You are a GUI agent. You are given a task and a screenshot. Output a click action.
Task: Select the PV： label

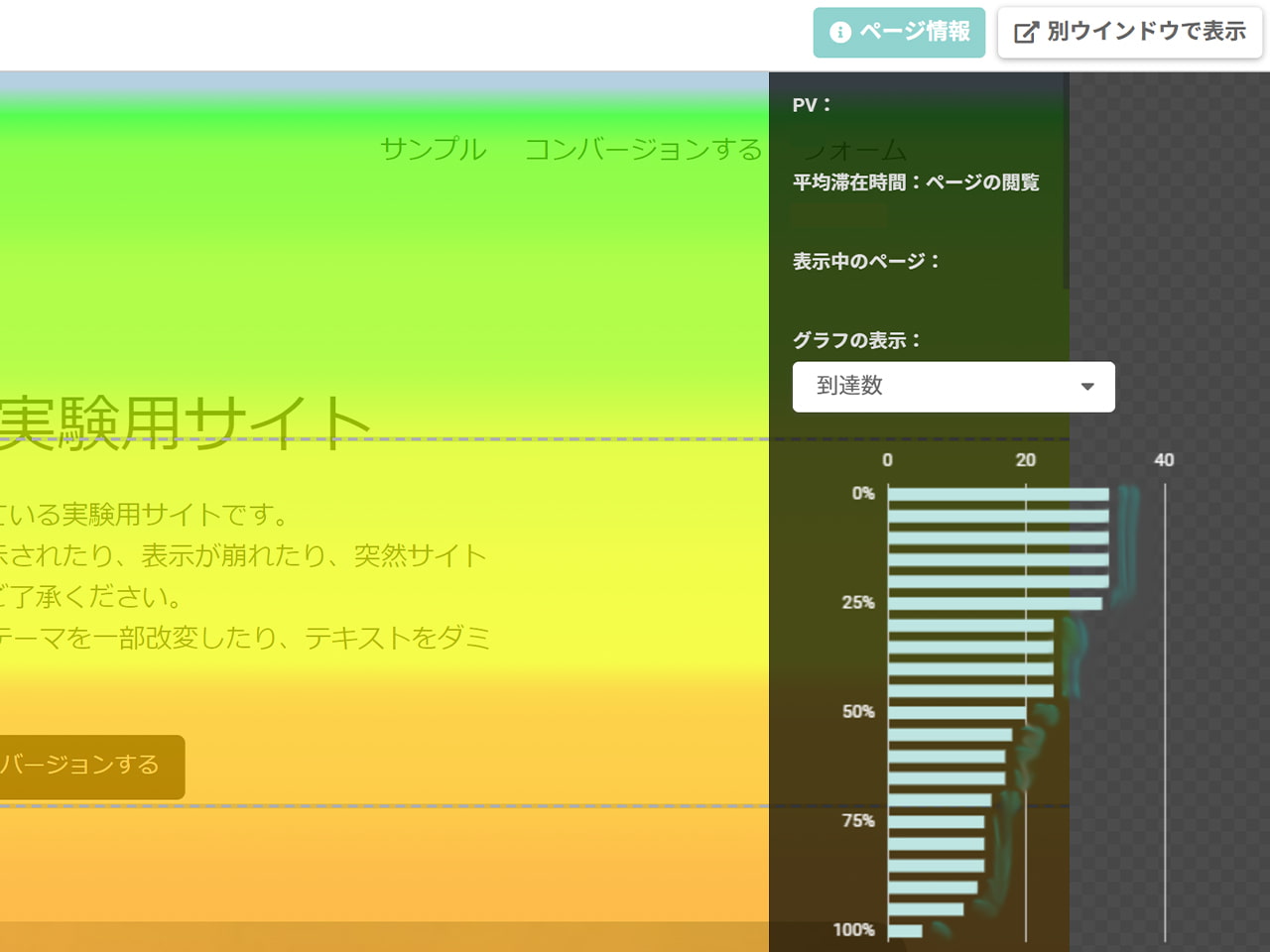click(812, 105)
